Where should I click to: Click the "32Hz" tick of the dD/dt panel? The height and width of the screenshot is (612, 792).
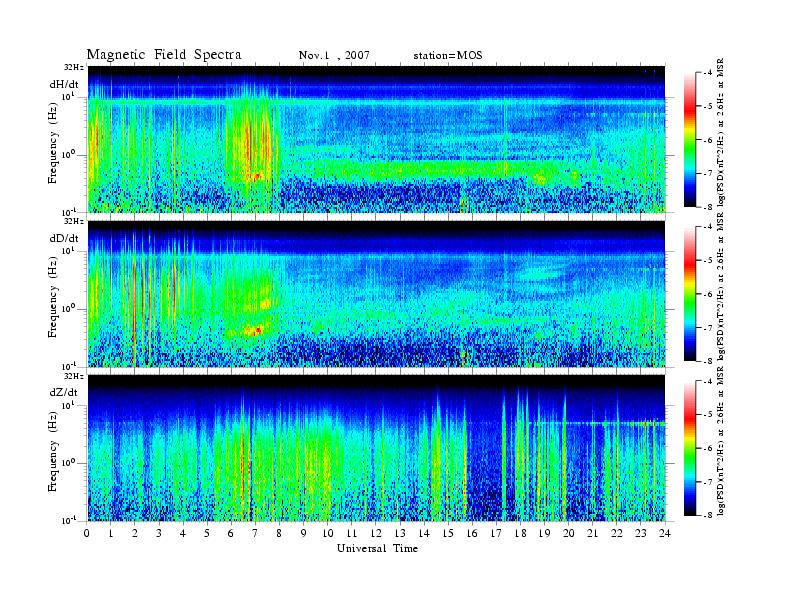click(74, 221)
